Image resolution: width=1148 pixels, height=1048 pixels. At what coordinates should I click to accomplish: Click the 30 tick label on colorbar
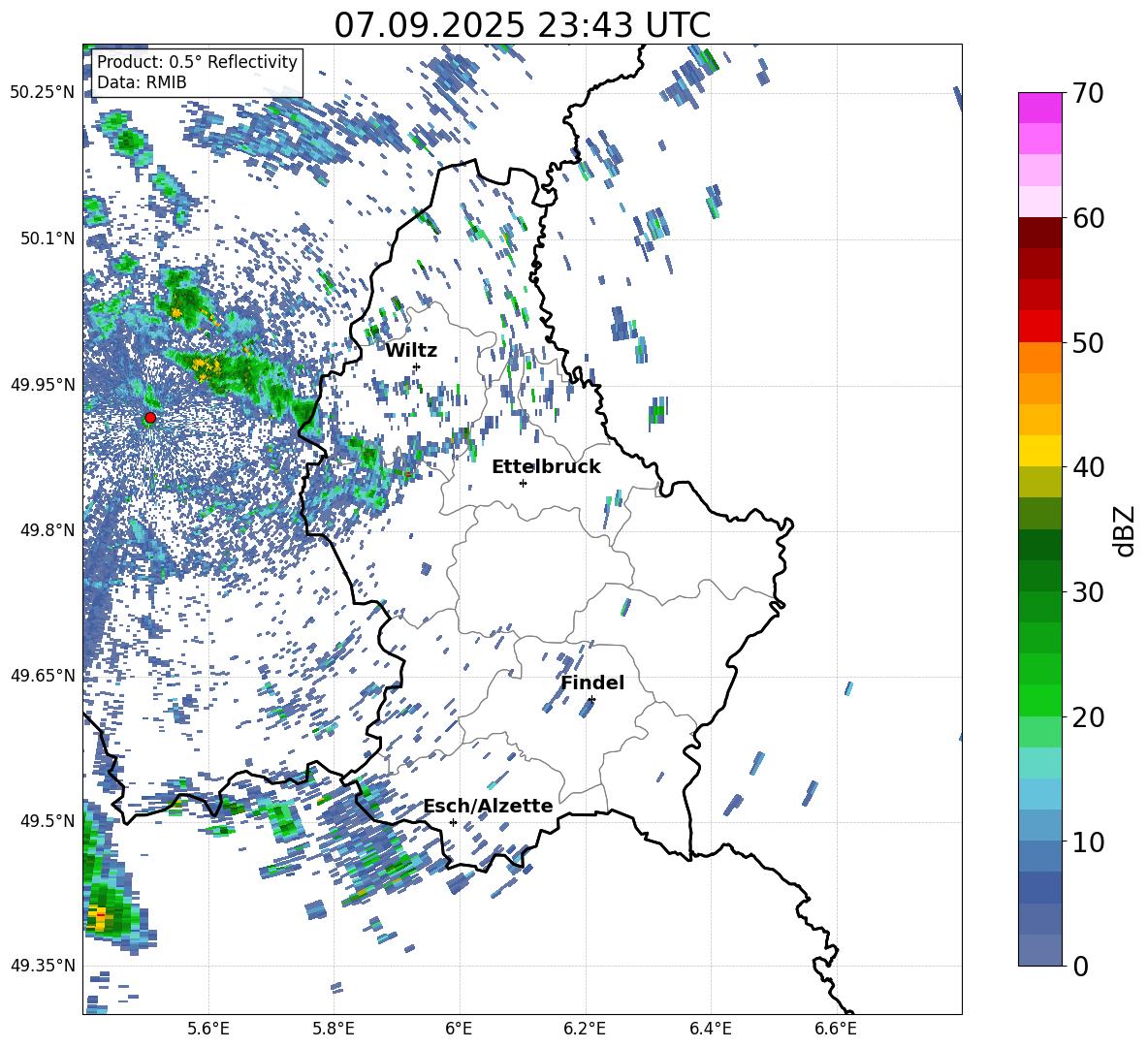coord(1088,592)
